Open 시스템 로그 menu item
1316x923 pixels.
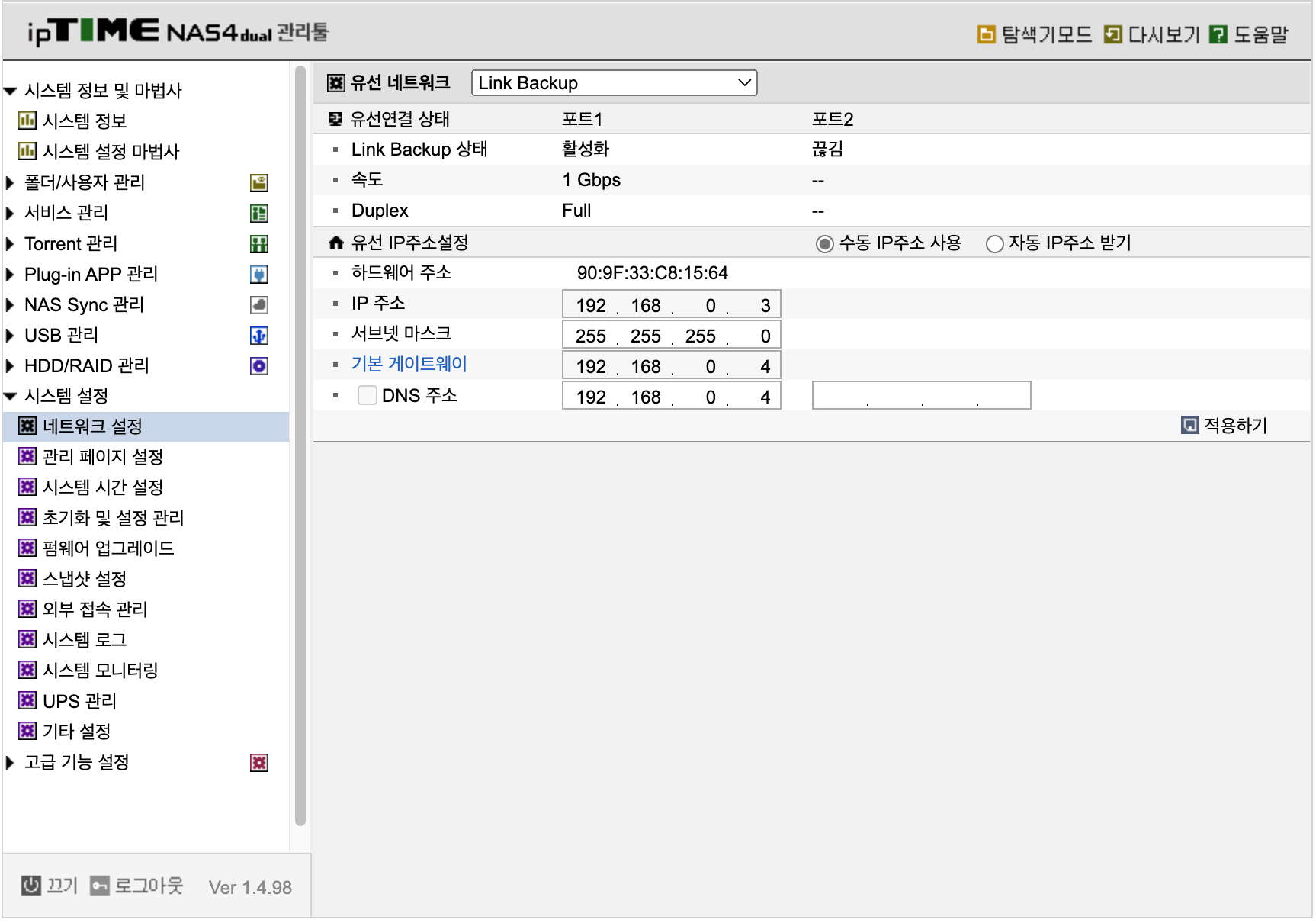click(x=85, y=640)
